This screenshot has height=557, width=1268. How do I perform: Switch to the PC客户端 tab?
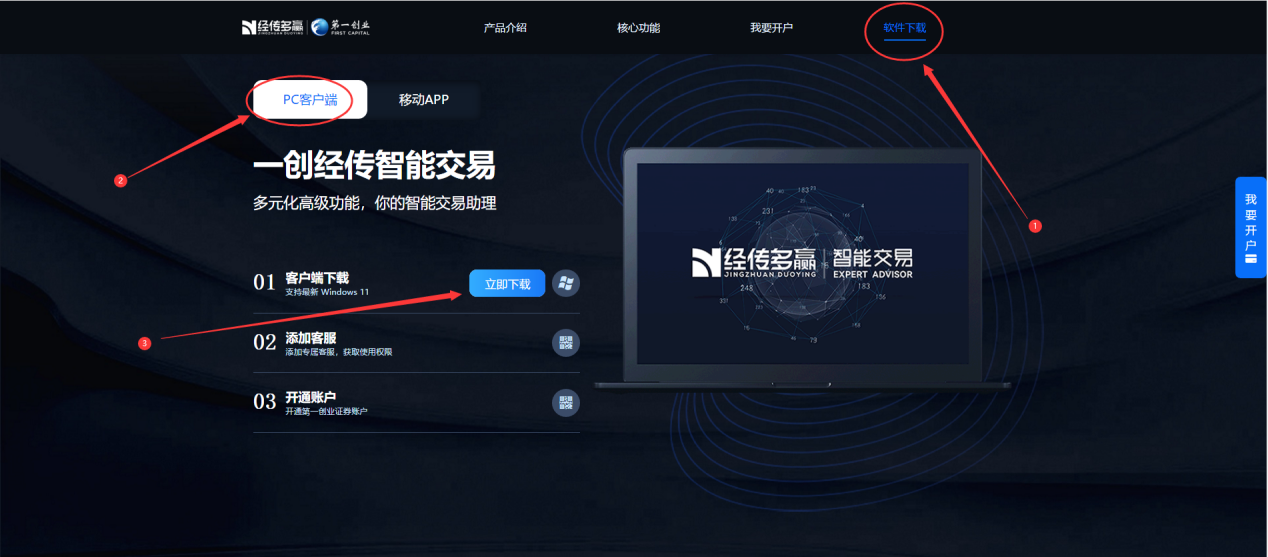click(x=310, y=100)
